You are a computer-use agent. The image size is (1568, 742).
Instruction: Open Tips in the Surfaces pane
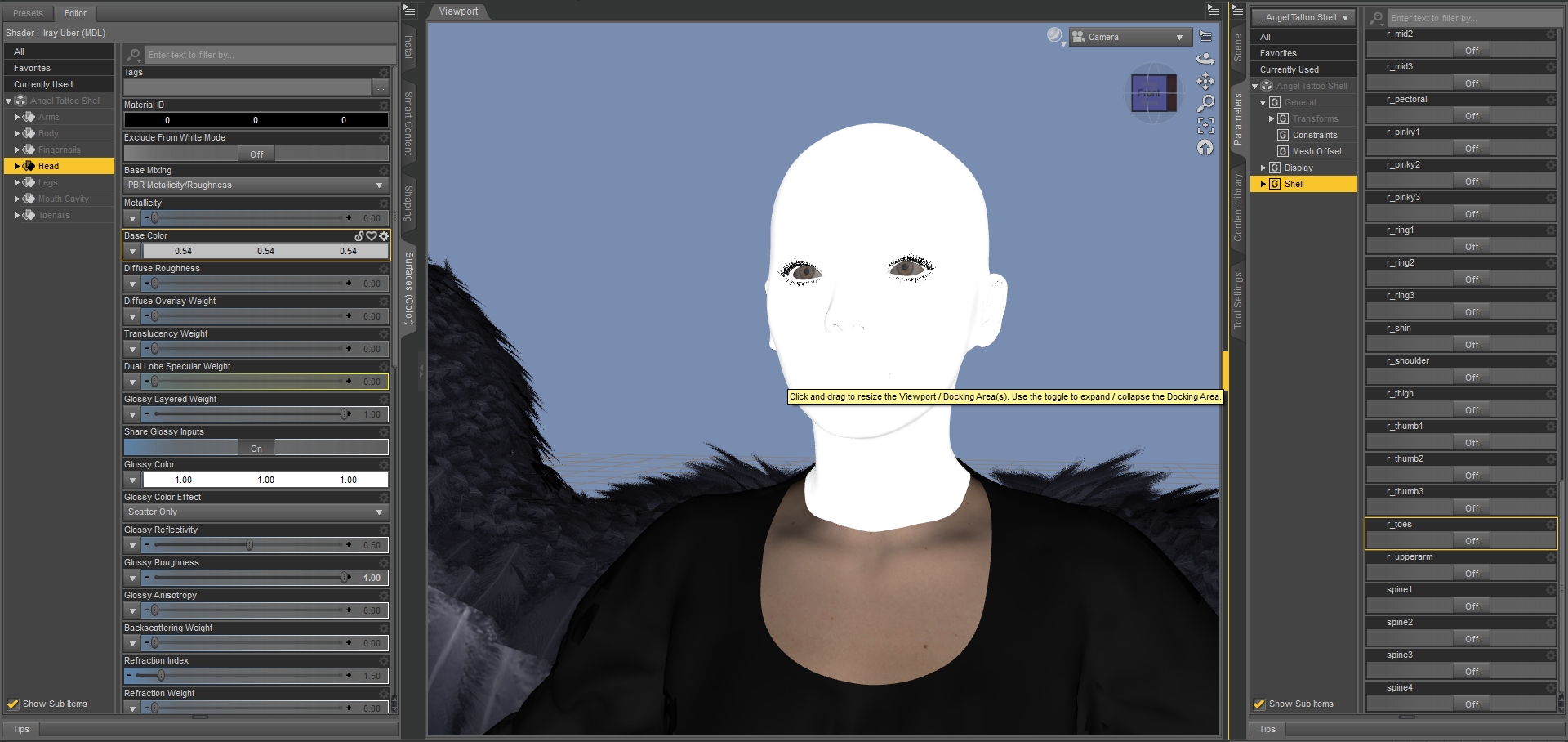[21, 729]
